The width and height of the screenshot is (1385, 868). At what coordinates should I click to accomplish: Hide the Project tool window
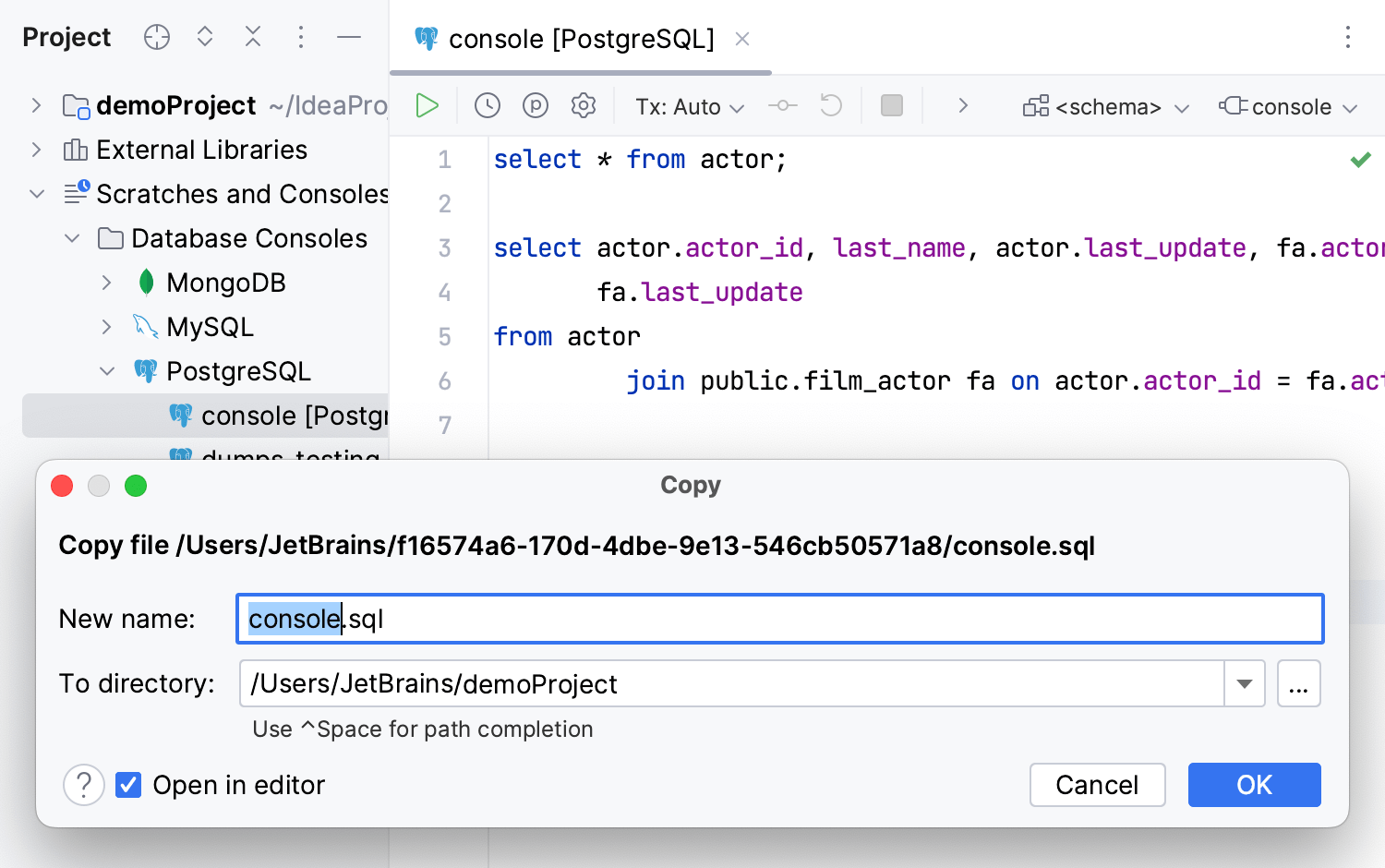(x=349, y=37)
